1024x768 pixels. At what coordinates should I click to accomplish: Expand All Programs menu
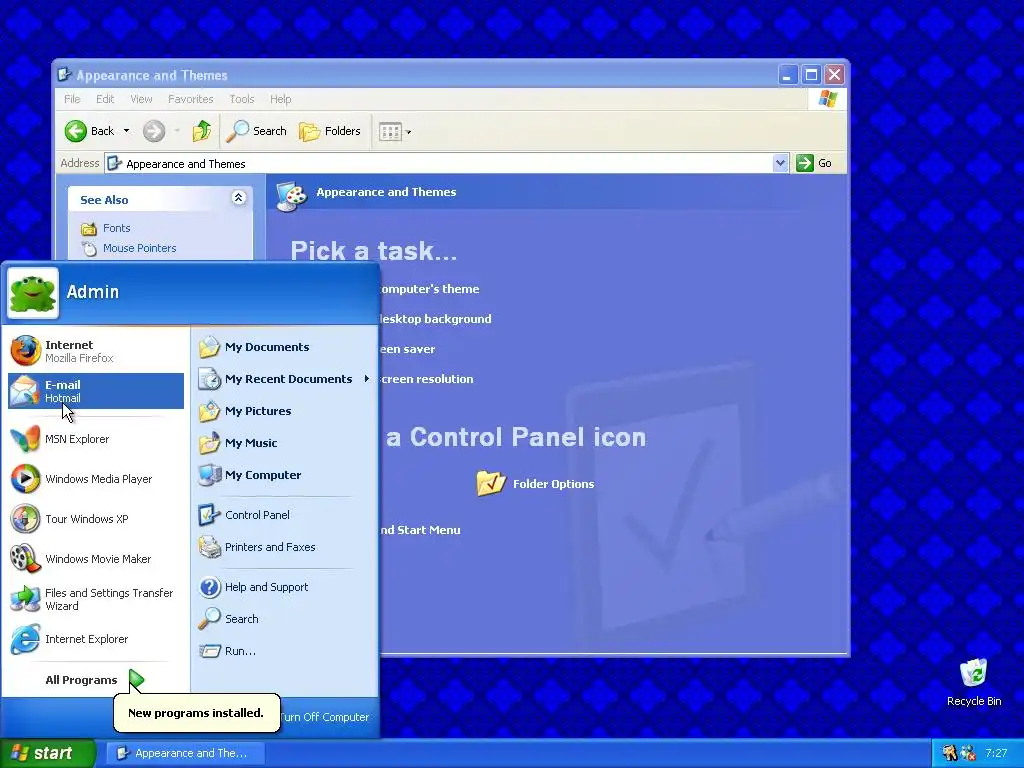(95, 680)
